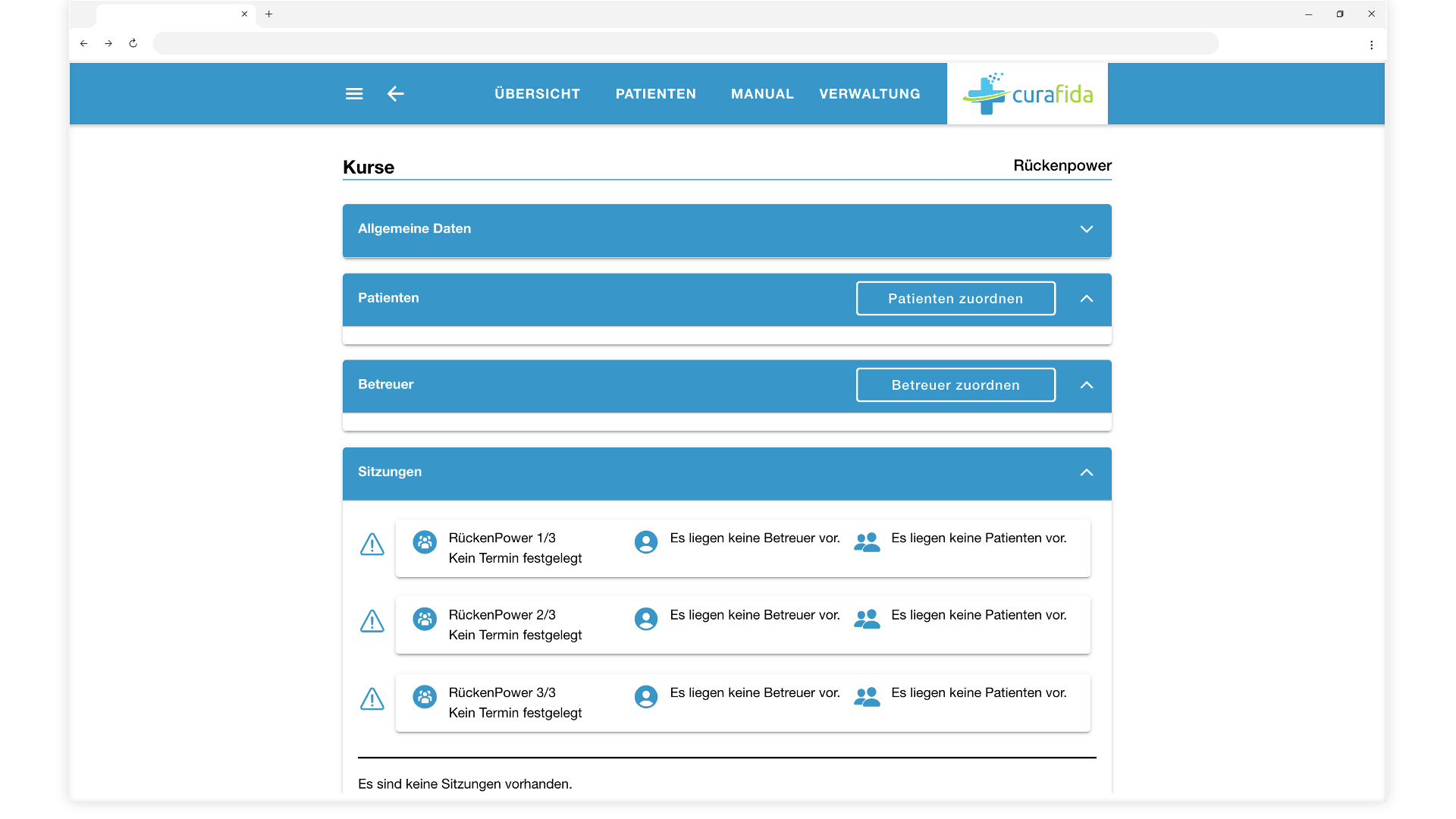Click the browser address bar
This screenshot has width=1456, height=819.
pos(686,43)
